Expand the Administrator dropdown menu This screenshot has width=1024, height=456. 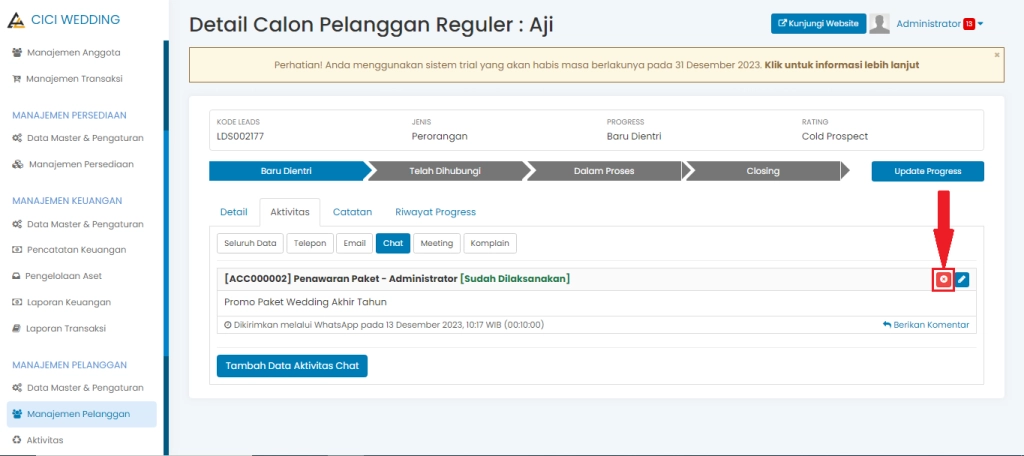(x=982, y=24)
